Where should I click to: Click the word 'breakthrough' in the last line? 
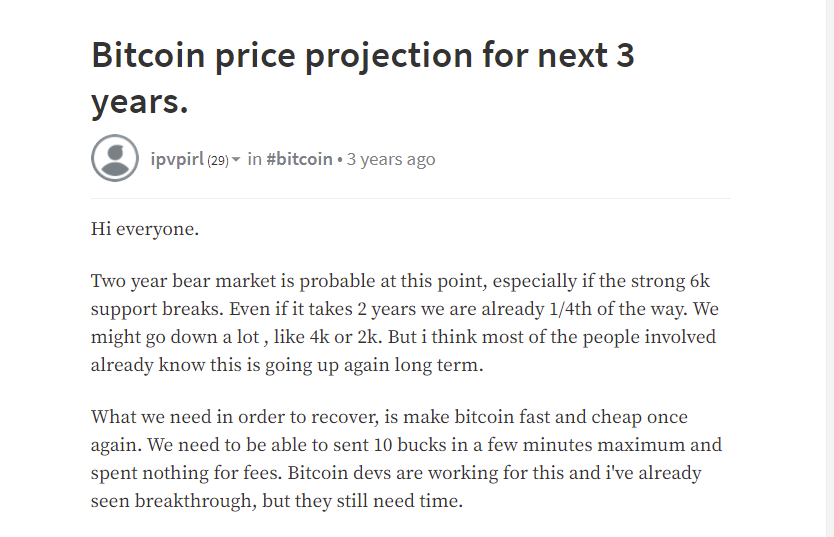click(194, 501)
